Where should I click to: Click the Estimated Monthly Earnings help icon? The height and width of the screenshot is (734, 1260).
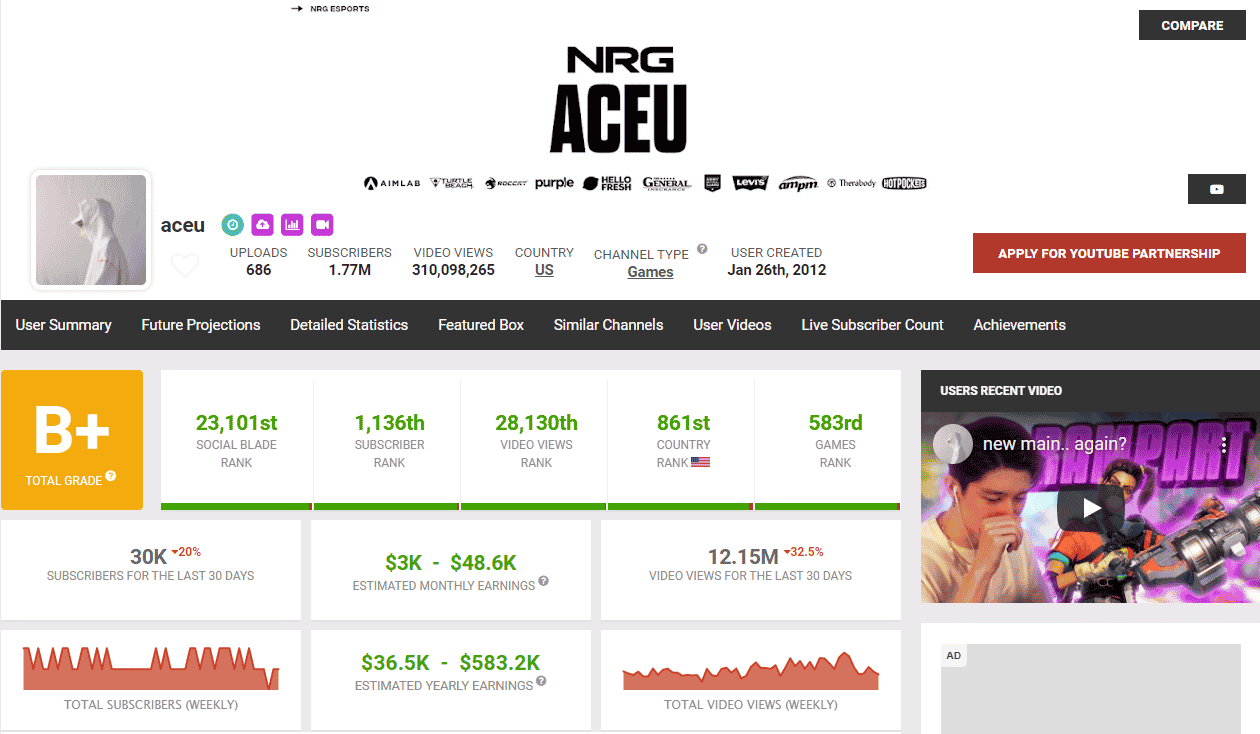click(543, 581)
